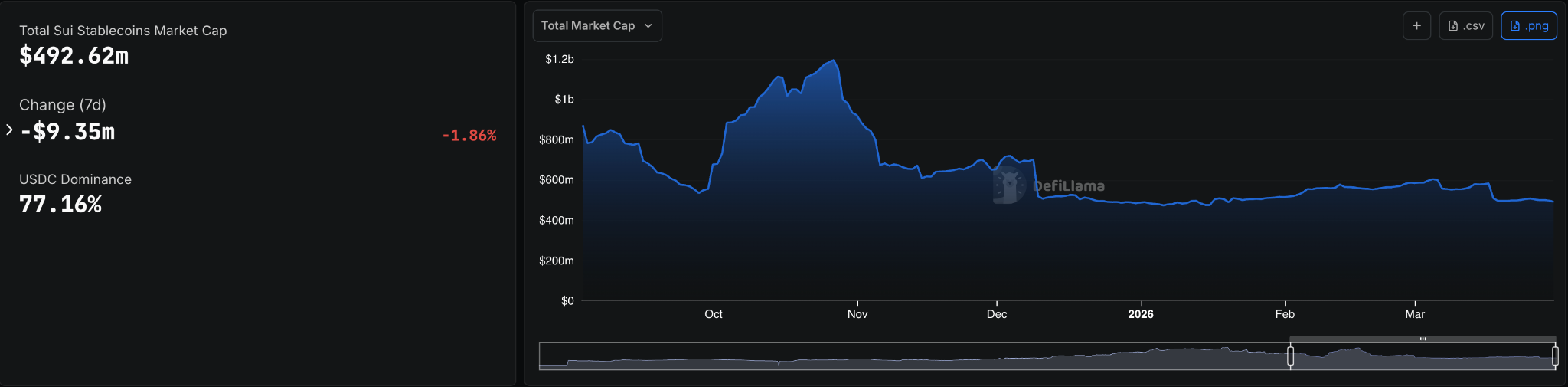Click the Nov label on x-axis
The image size is (1568, 387).
coord(857,314)
